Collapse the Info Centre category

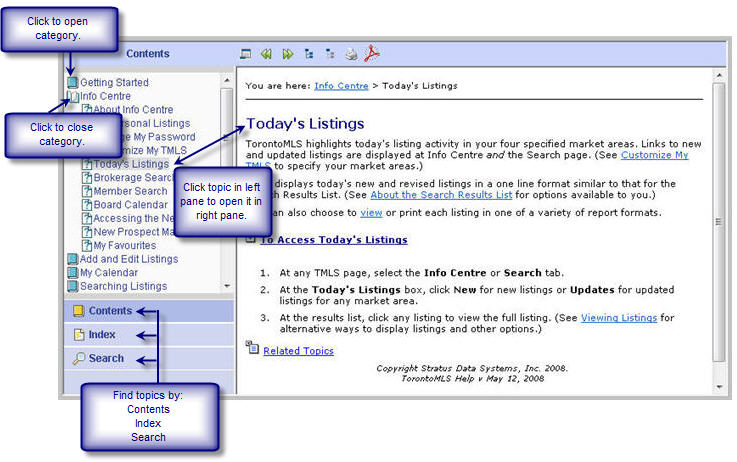tap(105, 96)
